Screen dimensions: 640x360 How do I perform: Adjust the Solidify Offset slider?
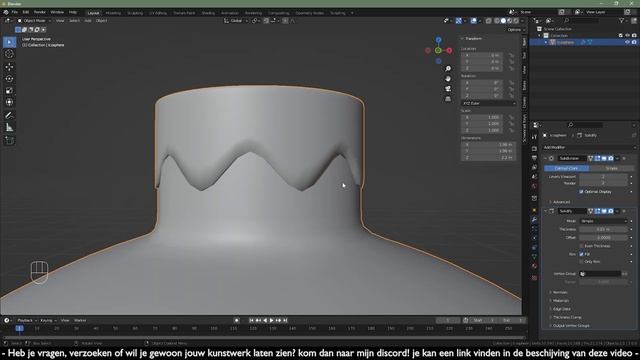604,238
